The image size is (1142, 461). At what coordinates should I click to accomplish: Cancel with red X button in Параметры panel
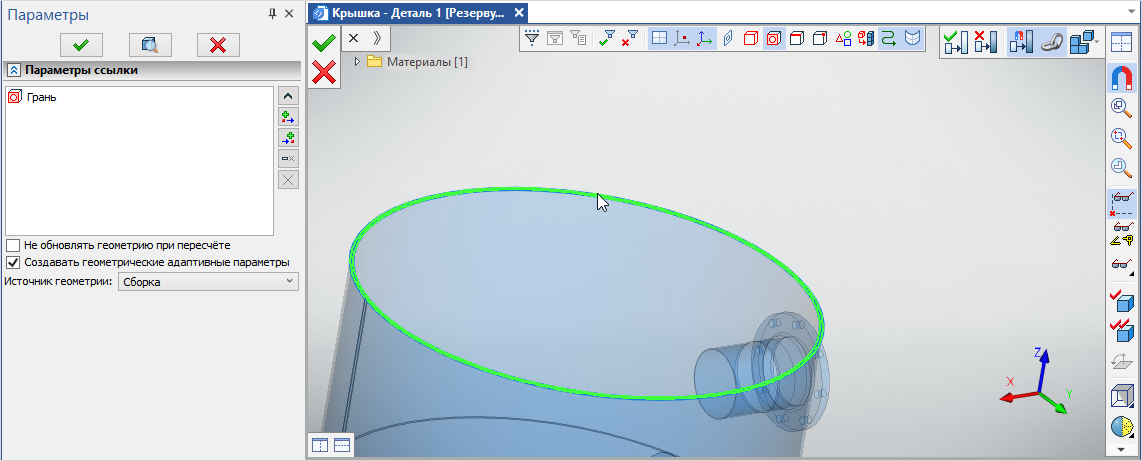pyautogui.click(x=218, y=44)
